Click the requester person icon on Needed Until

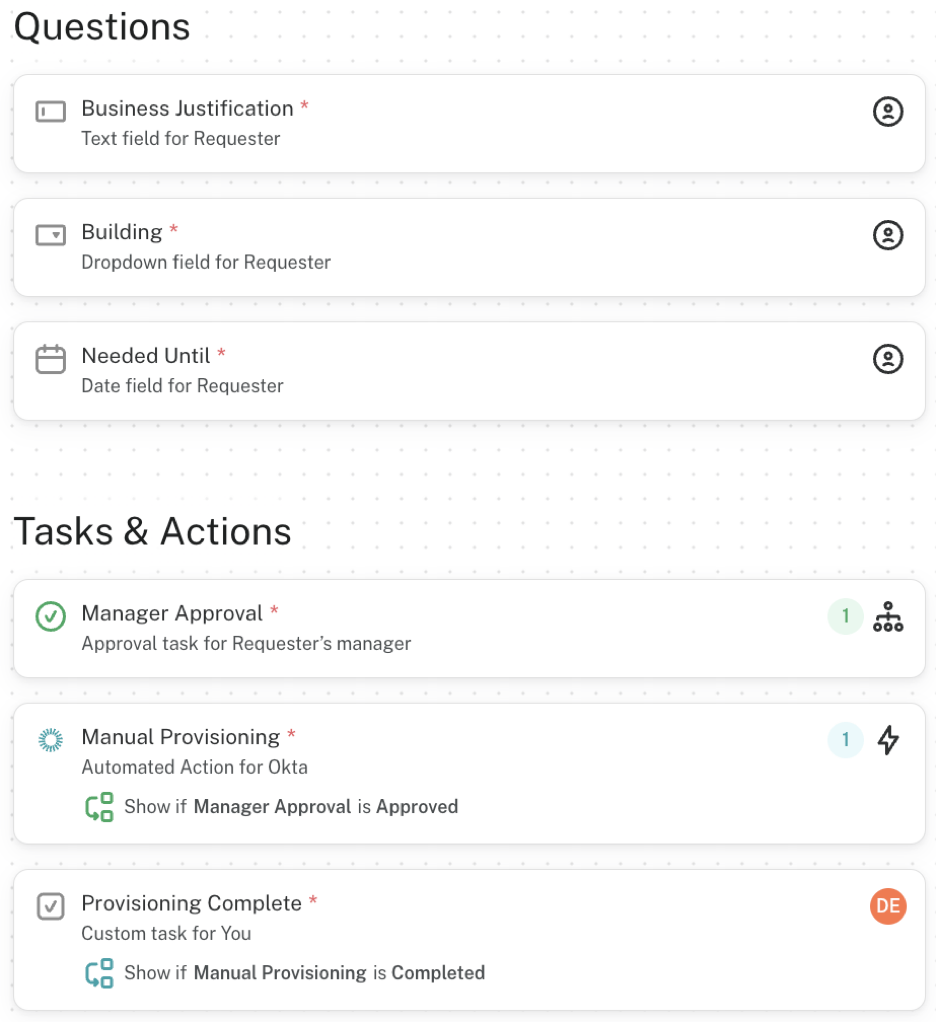click(887, 359)
